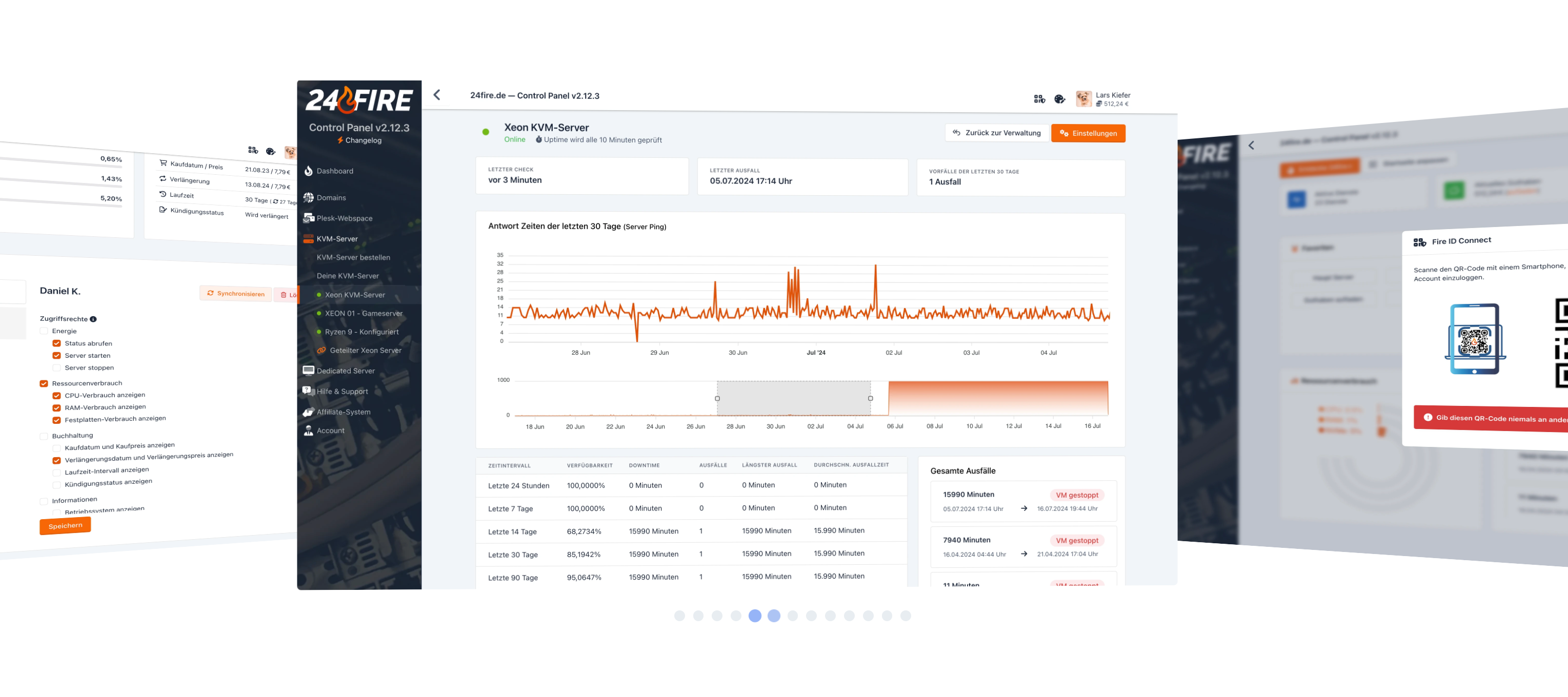Click the Einstellungen button
This screenshot has width=1568, height=697.
[1088, 133]
